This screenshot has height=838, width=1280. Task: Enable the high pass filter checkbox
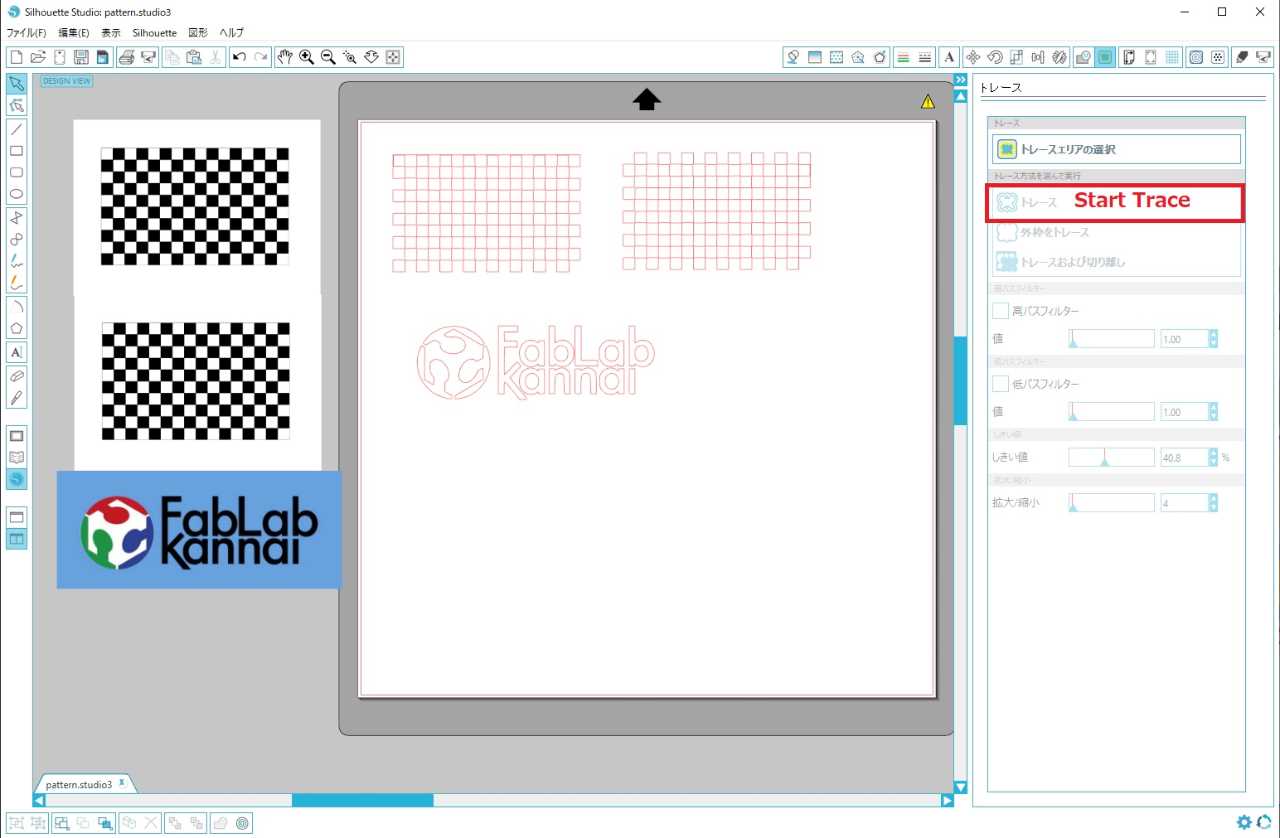[1000, 311]
